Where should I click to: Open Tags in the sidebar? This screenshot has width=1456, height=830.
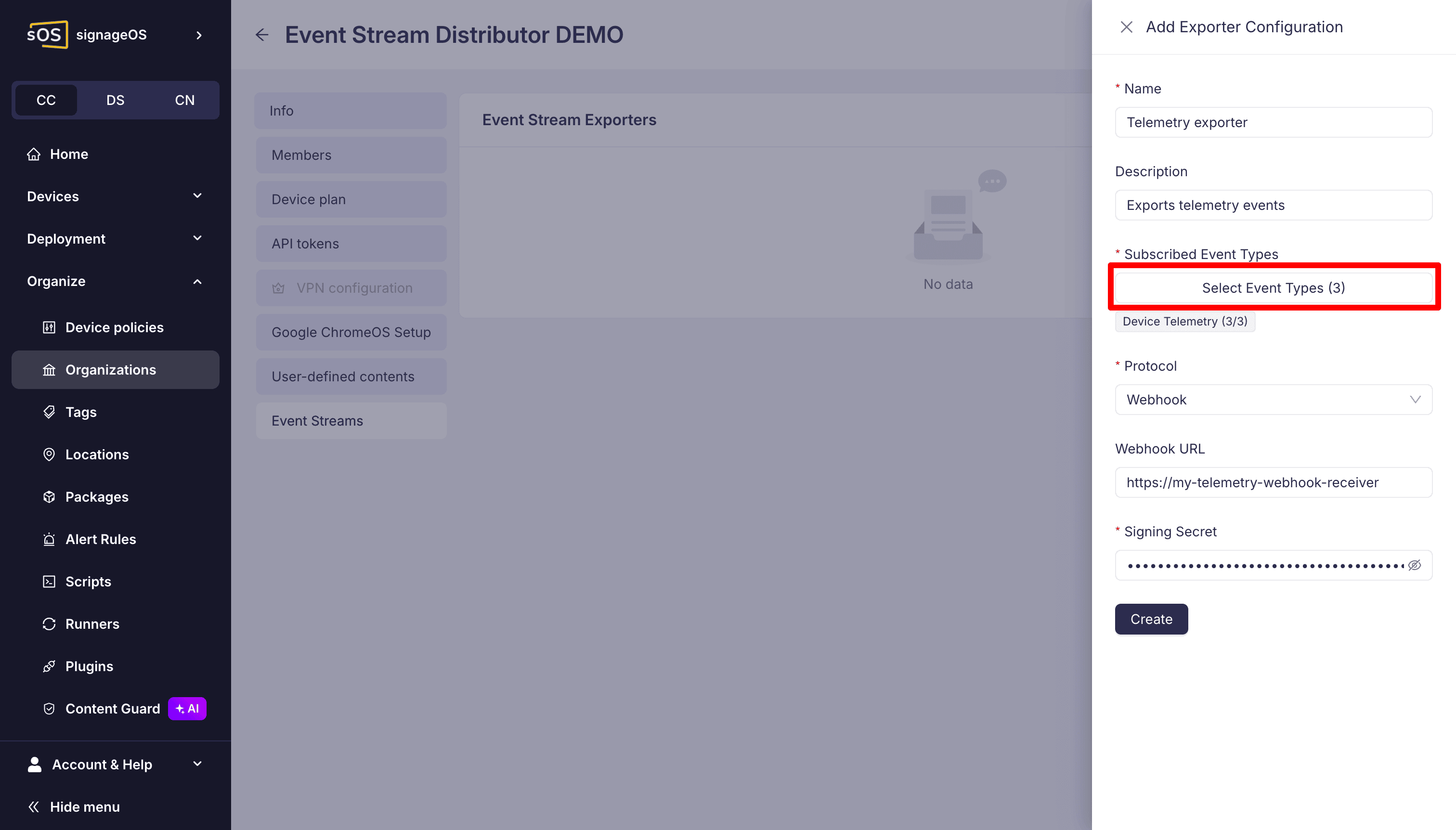click(x=115, y=412)
